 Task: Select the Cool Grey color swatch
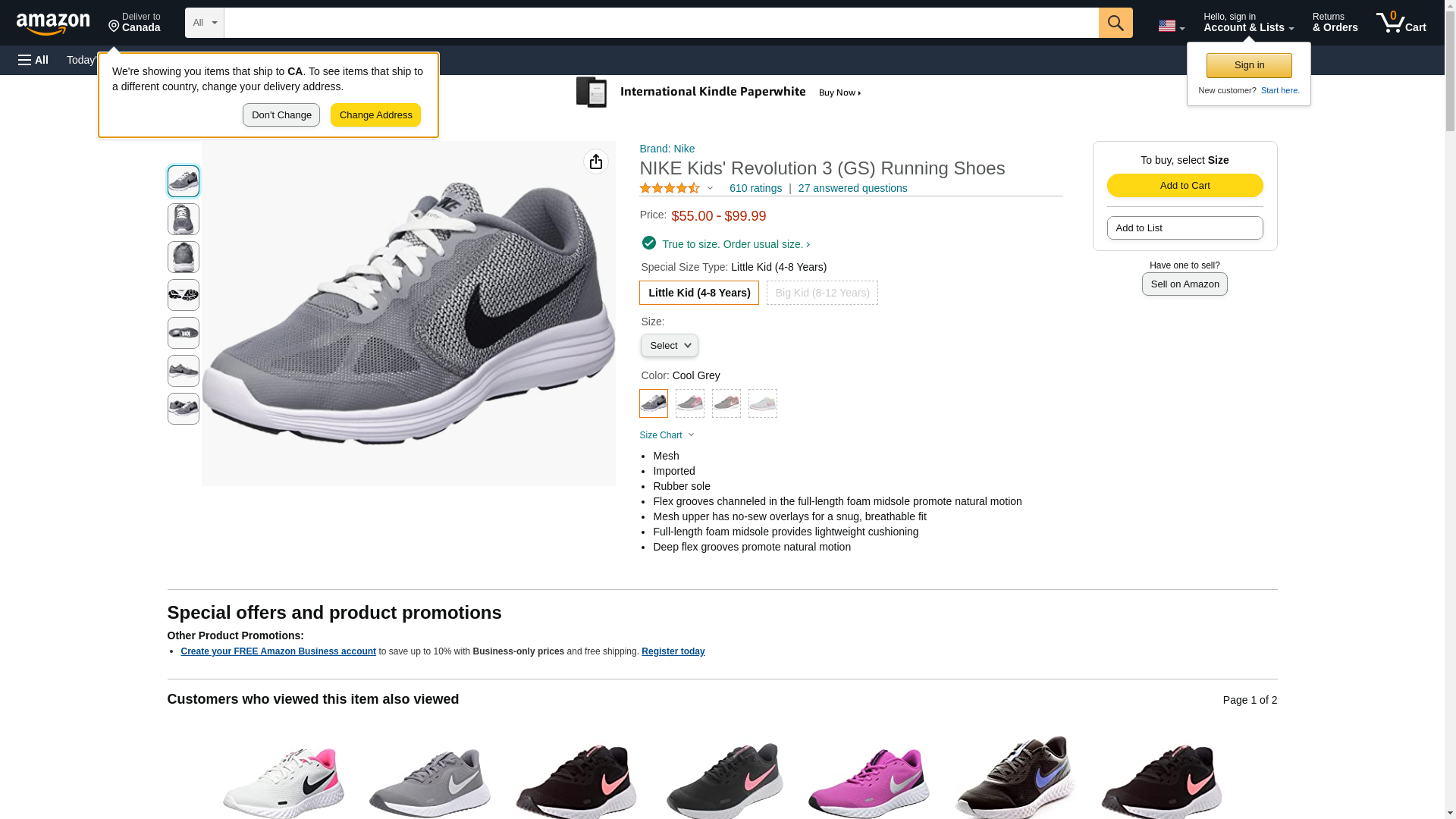[653, 403]
